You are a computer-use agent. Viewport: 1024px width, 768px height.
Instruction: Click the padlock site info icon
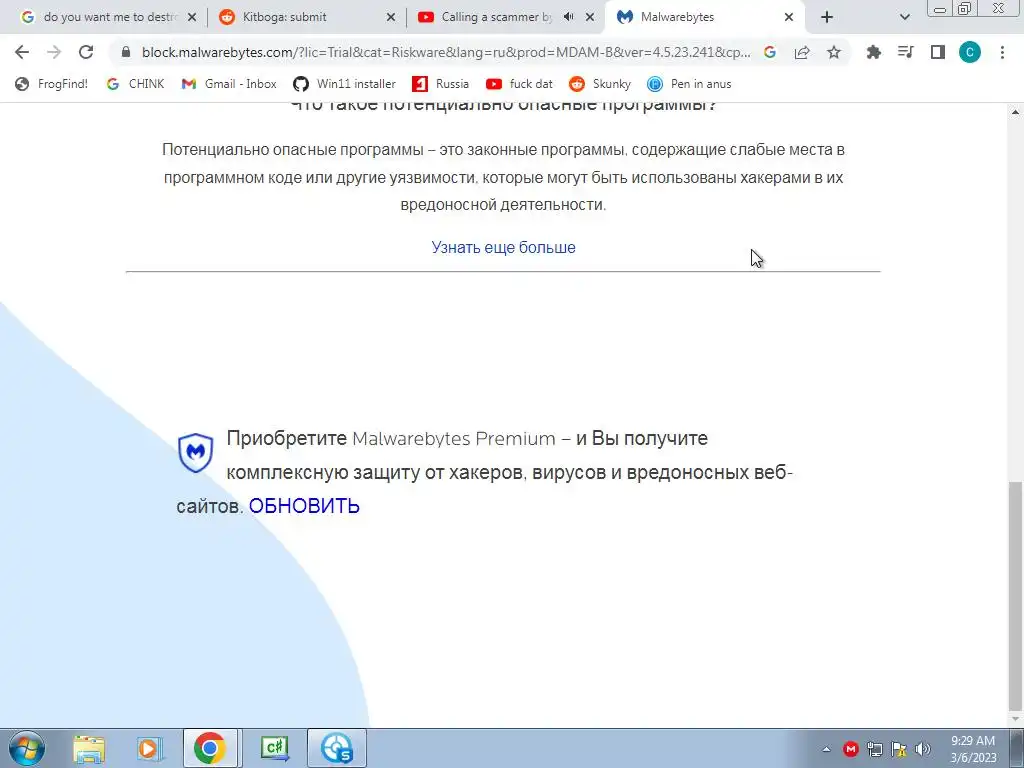pos(126,52)
